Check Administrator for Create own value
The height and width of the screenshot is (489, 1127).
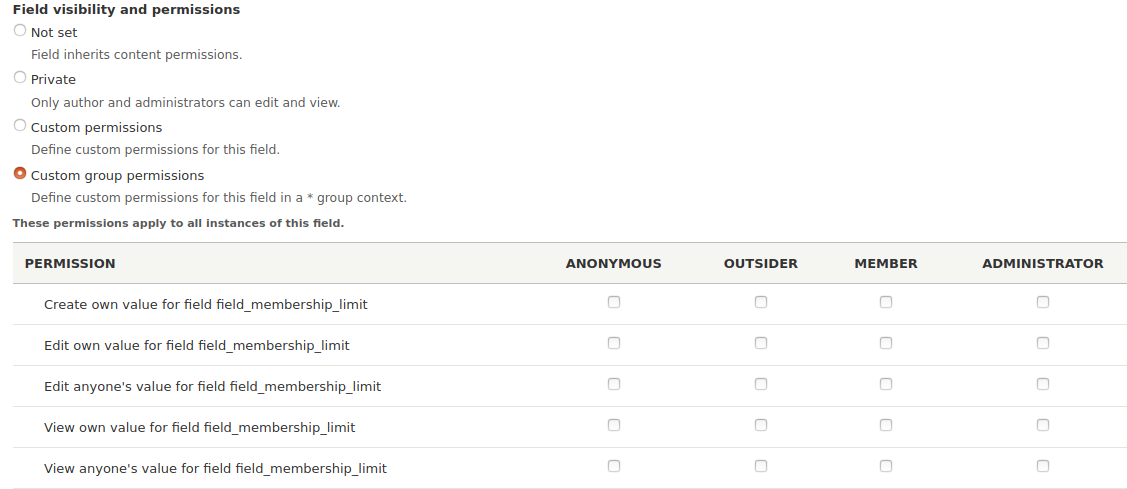click(x=1043, y=302)
